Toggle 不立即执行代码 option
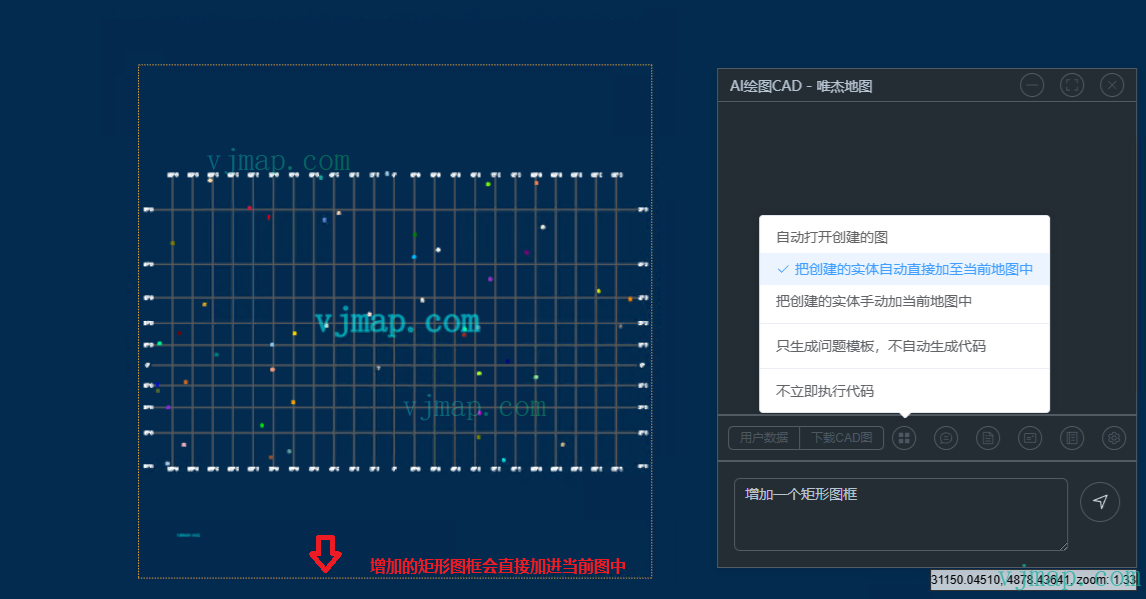The width and height of the screenshot is (1146, 599). (x=905, y=392)
